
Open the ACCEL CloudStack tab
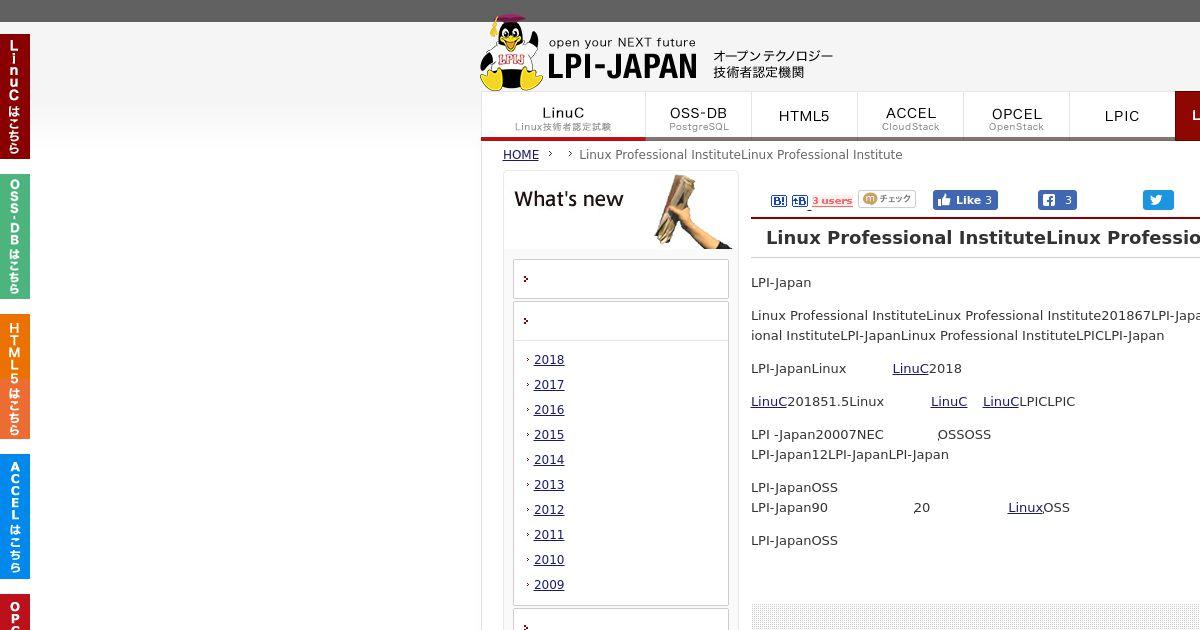point(910,116)
